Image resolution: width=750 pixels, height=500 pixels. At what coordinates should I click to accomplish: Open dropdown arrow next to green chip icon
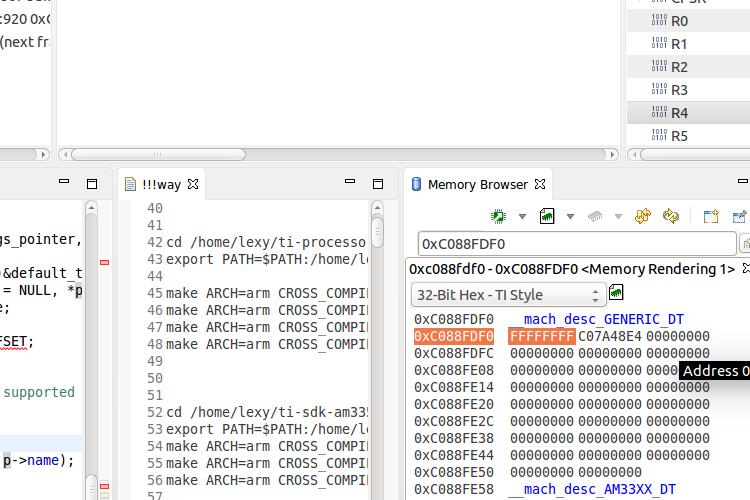point(522,217)
